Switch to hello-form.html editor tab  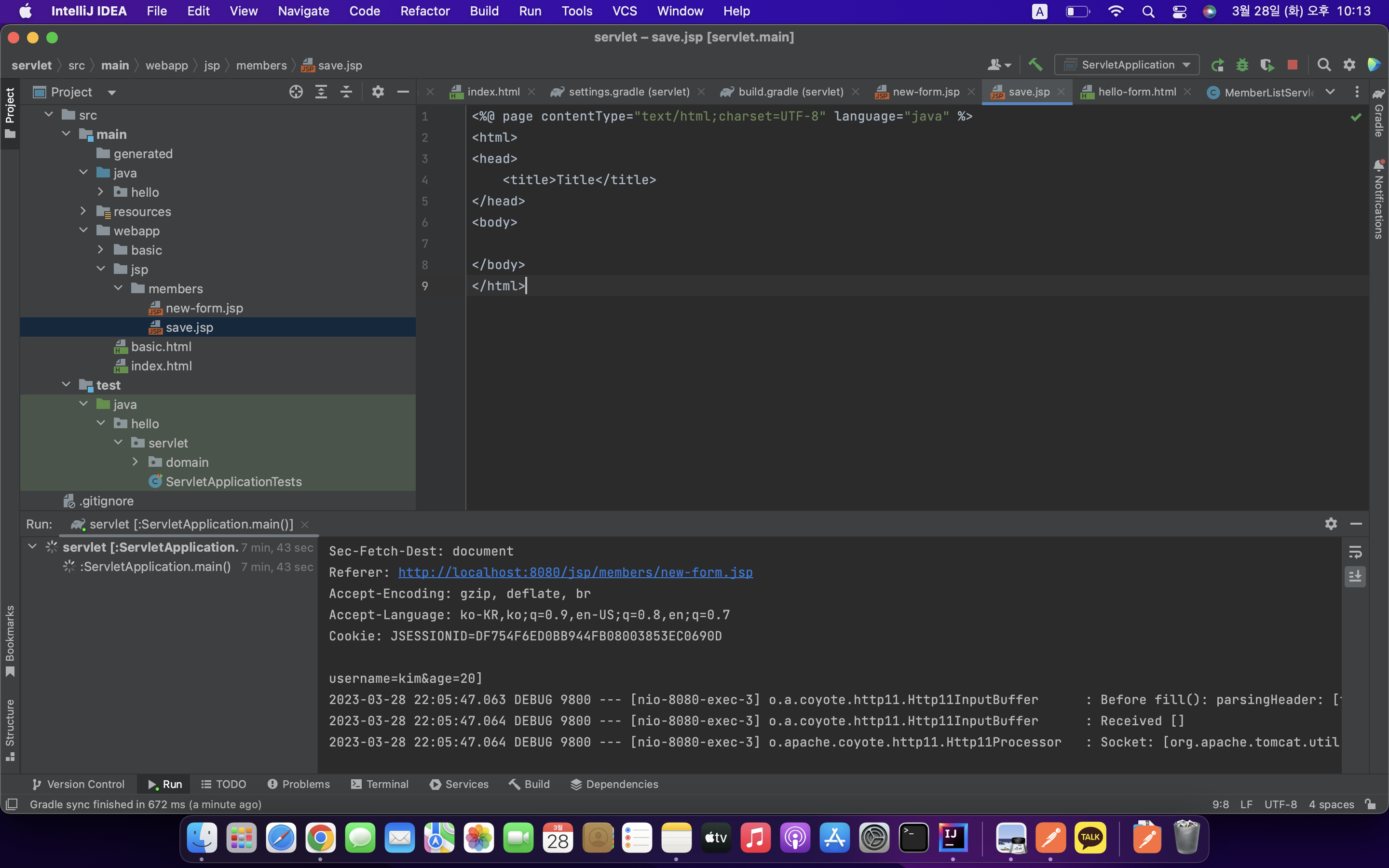coord(1136,92)
